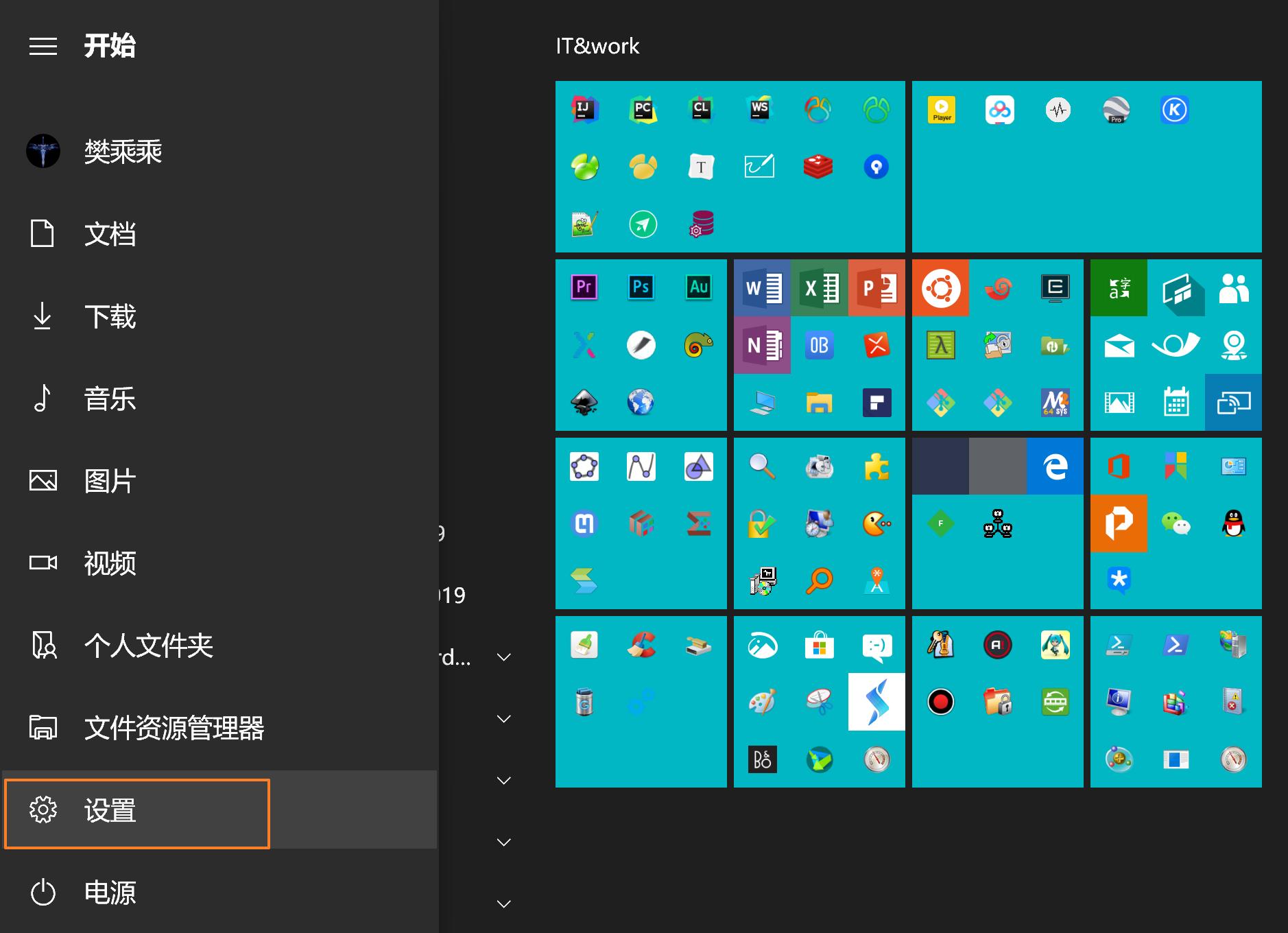Launch WeChat from the tiles
Image resolution: width=1288 pixels, height=933 pixels.
click(x=1176, y=524)
